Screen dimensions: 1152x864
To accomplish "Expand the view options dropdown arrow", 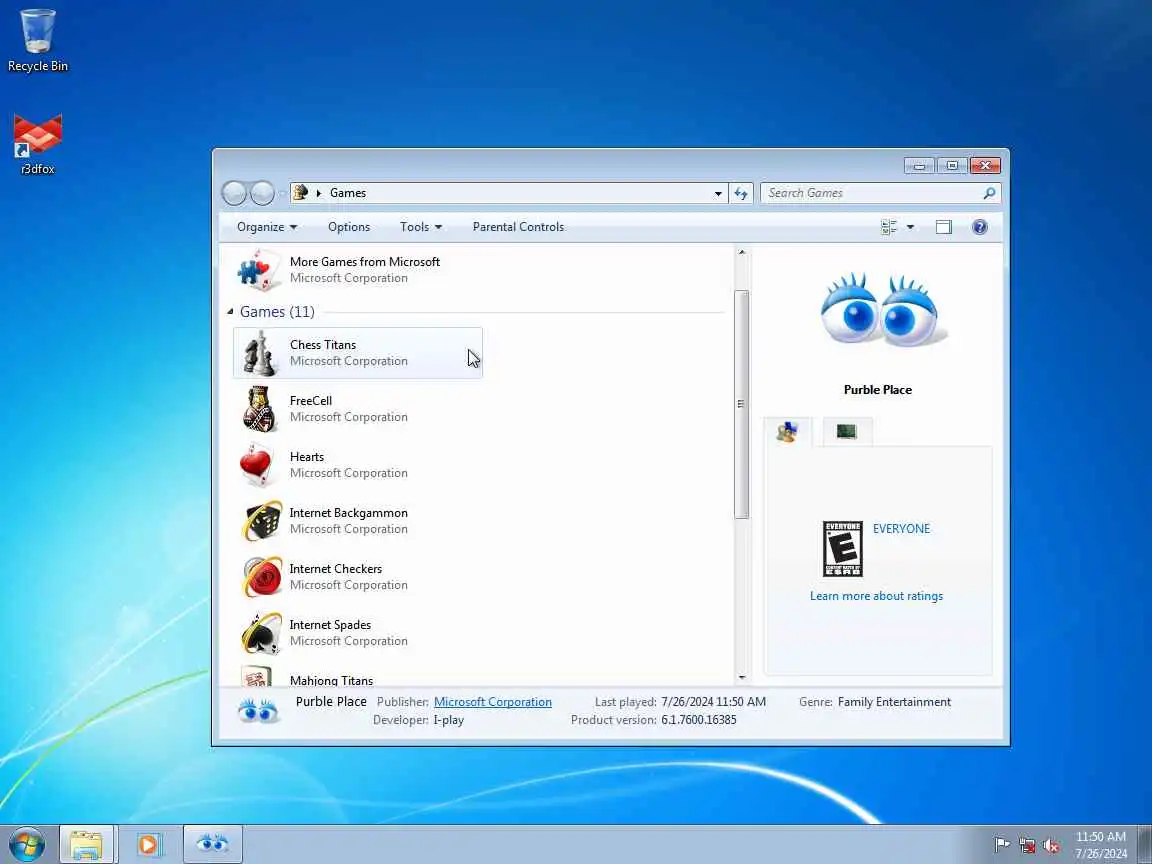I will click(910, 227).
